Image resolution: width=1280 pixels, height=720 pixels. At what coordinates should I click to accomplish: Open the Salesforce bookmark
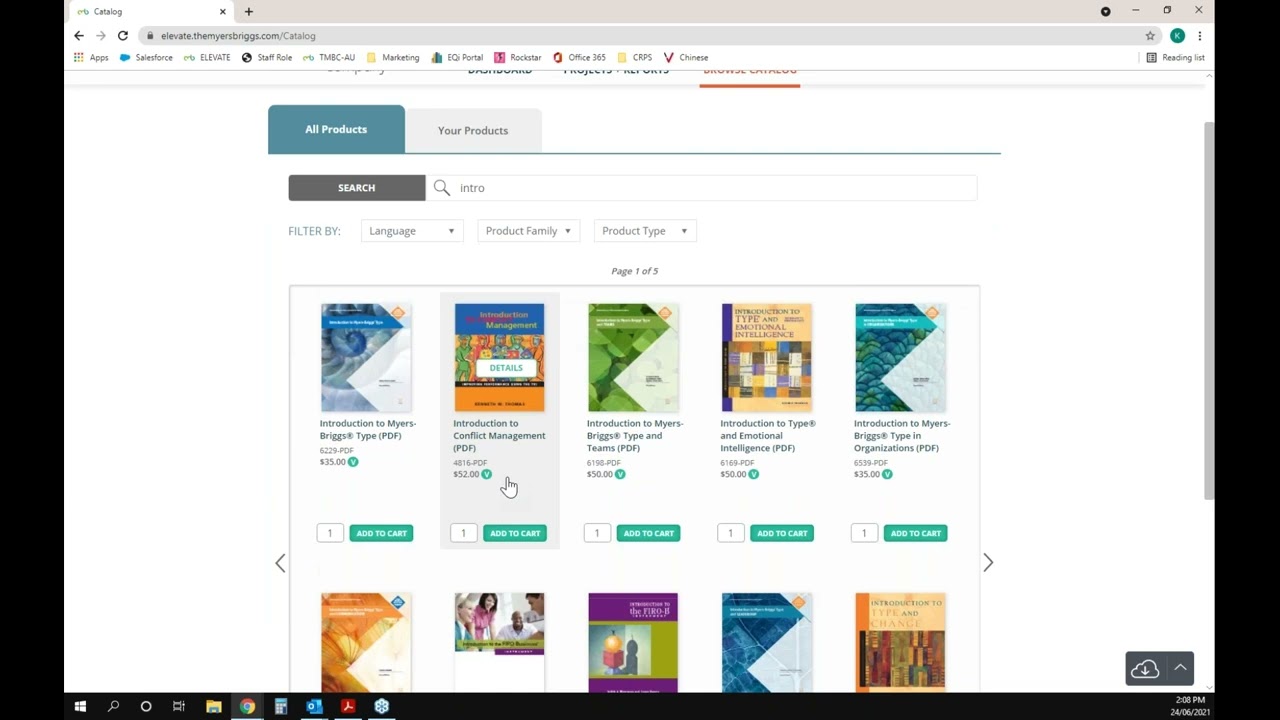pyautogui.click(x=146, y=57)
